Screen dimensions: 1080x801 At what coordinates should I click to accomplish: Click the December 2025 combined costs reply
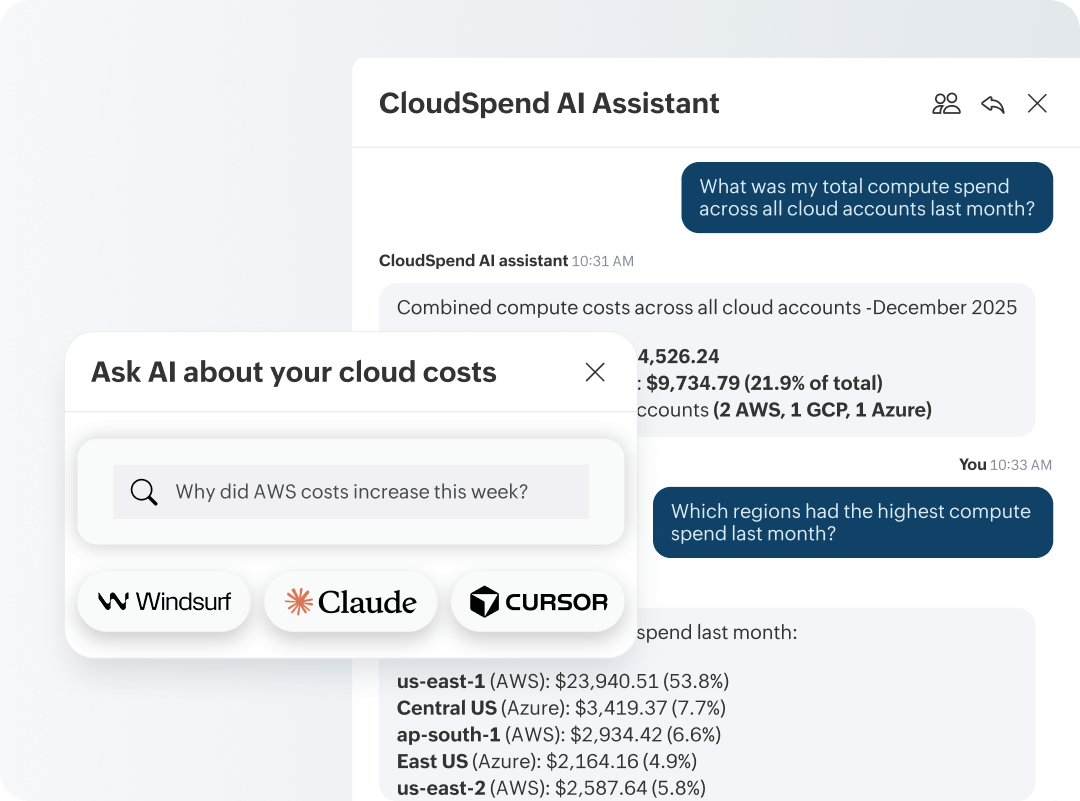click(x=706, y=308)
